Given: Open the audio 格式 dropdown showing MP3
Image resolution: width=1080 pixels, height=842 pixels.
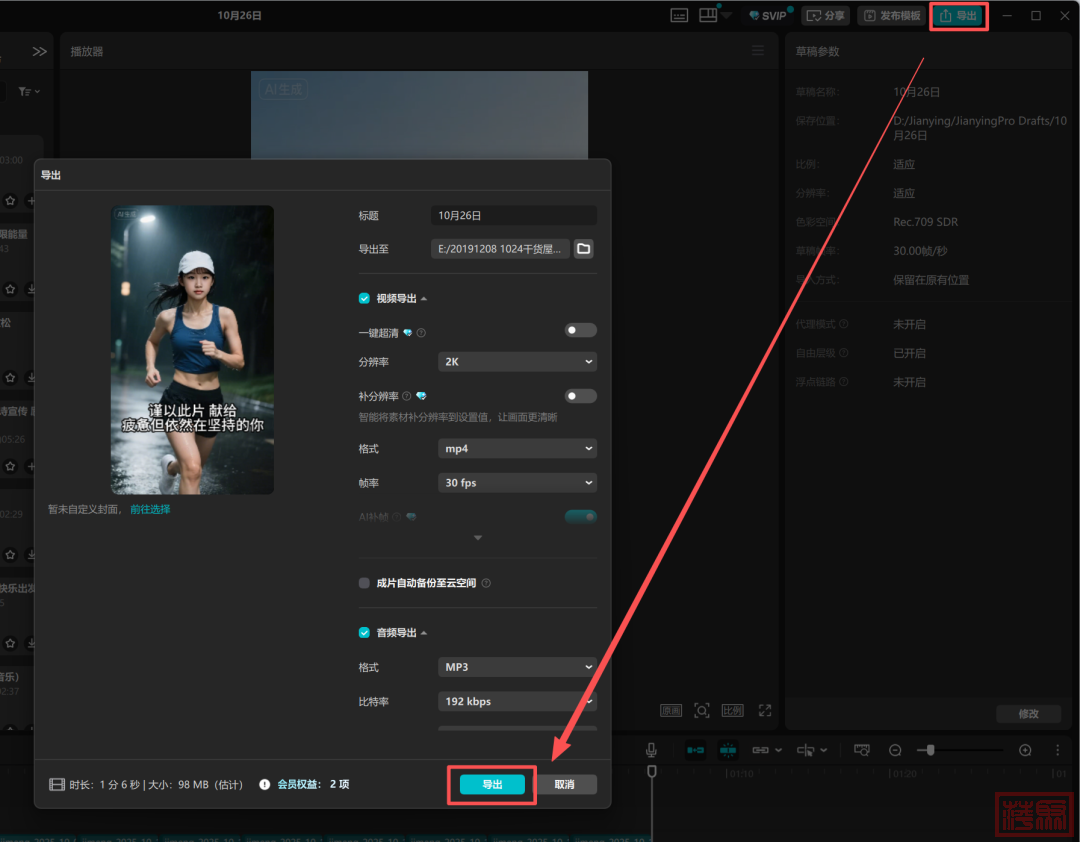Looking at the screenshot, I should click(x=517, y=667).
